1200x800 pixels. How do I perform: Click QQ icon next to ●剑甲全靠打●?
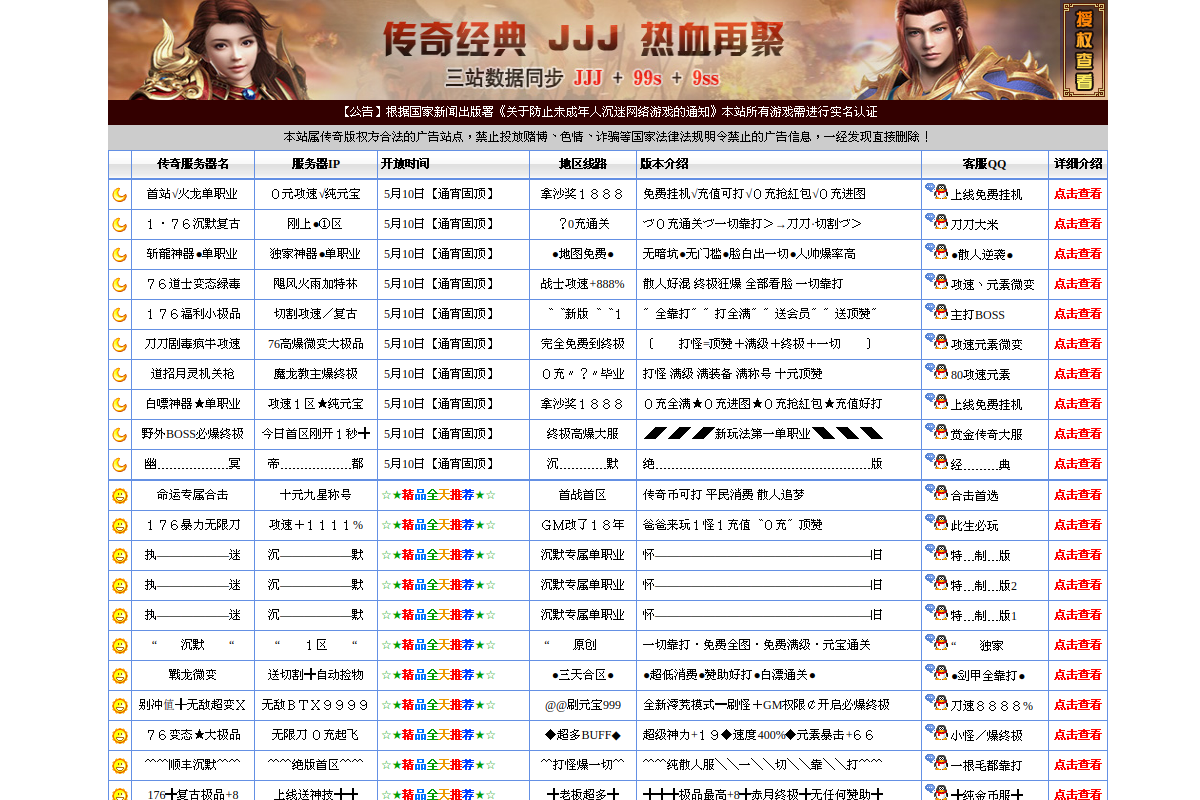point(936,673)
